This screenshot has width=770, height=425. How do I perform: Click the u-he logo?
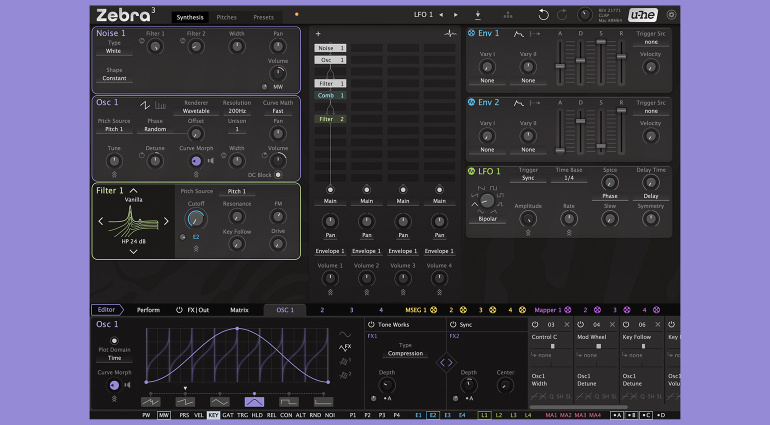tap(640, 15)
